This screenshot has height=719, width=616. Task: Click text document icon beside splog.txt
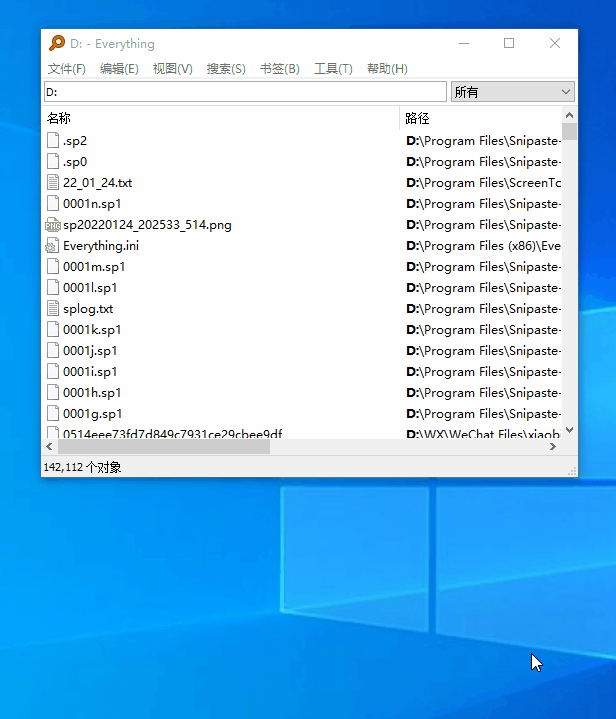click(53, 309)
